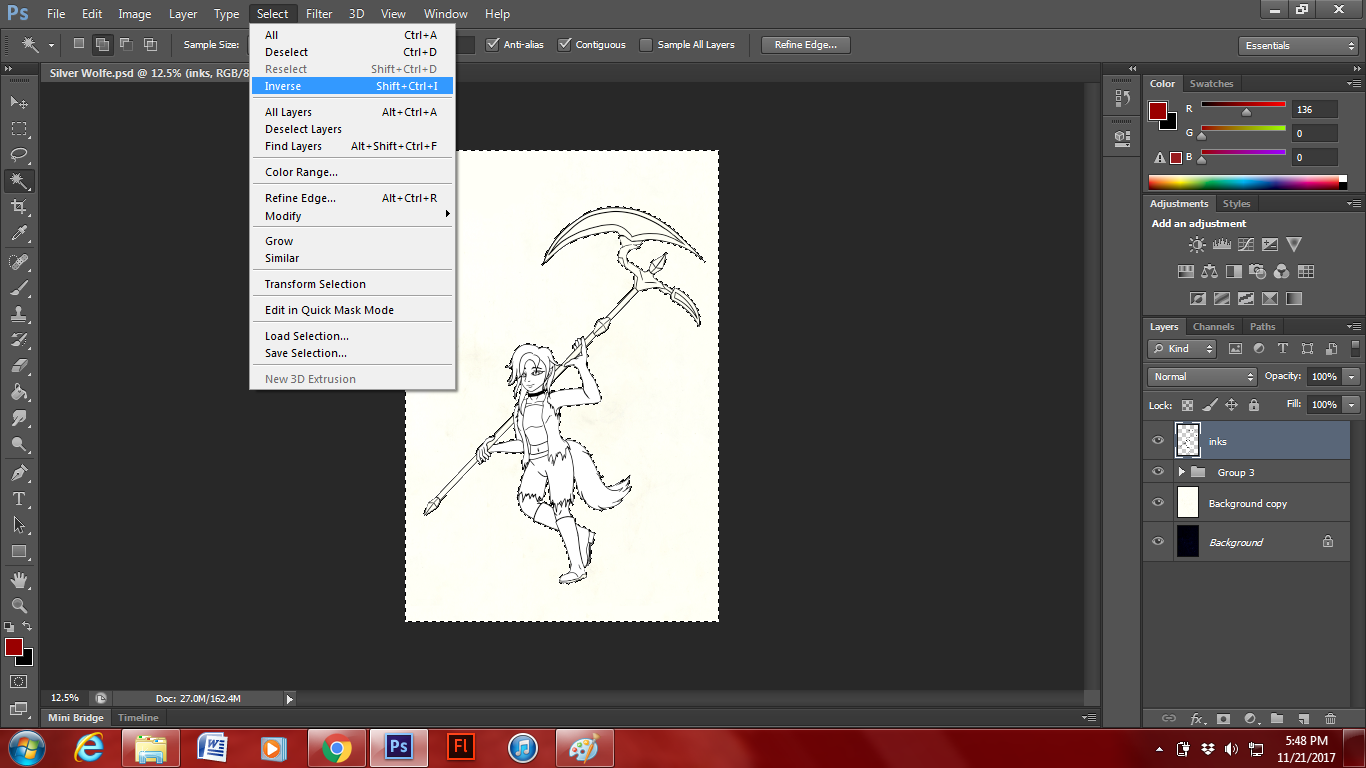This screenshot has width=1366, height=768.
Task: Click the Refine Edge button
Action: pyautogui.click(x=805, y=45)
